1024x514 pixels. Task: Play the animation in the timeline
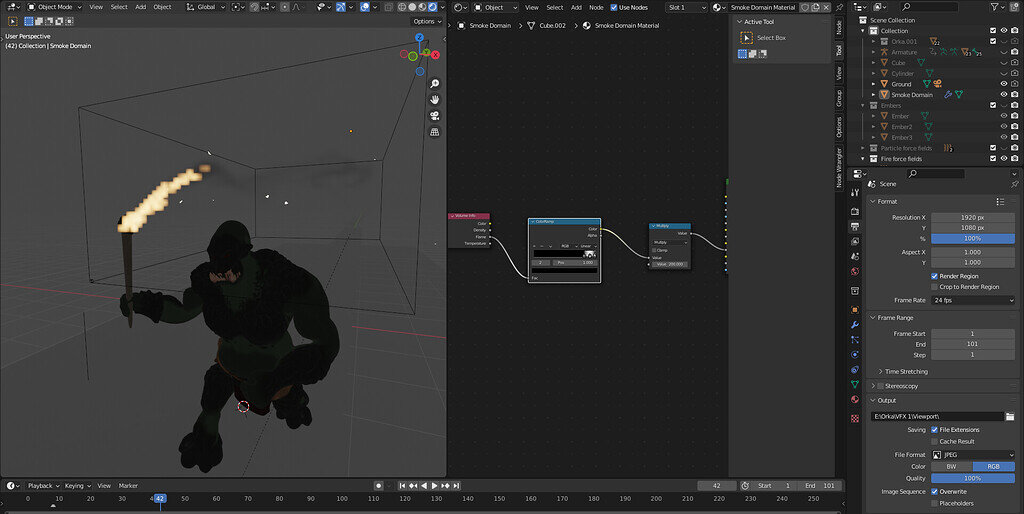point(434,486)
